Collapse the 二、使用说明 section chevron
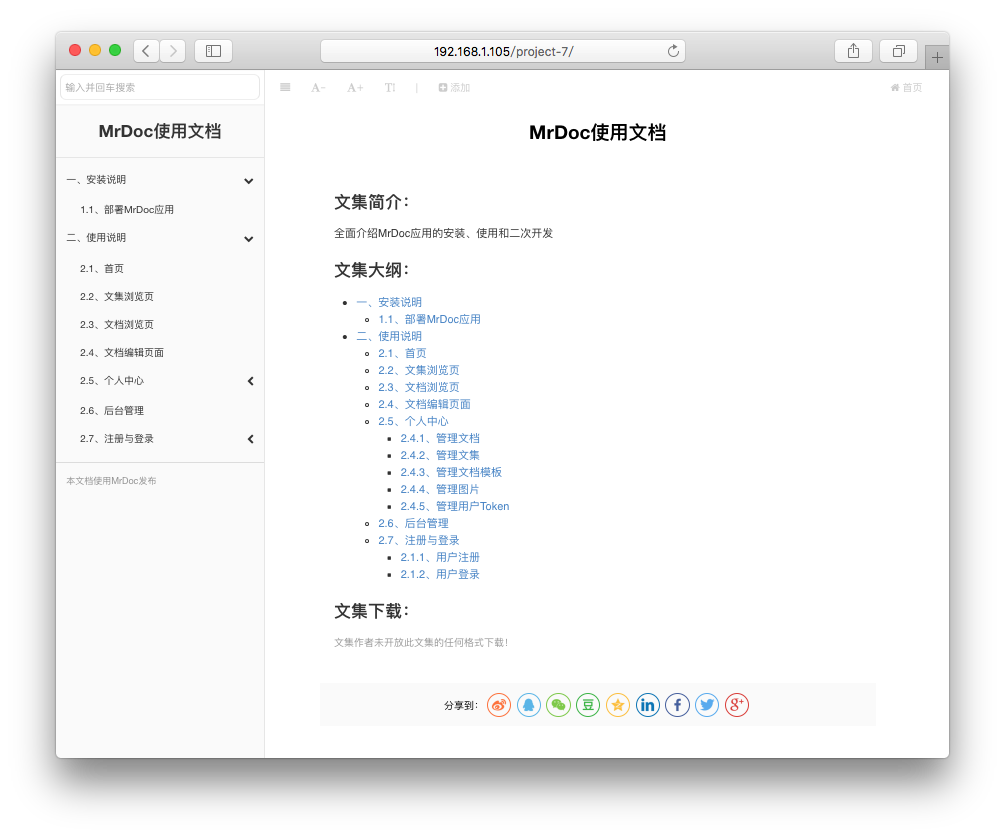The image size is (1005, 838). [249, 239]
